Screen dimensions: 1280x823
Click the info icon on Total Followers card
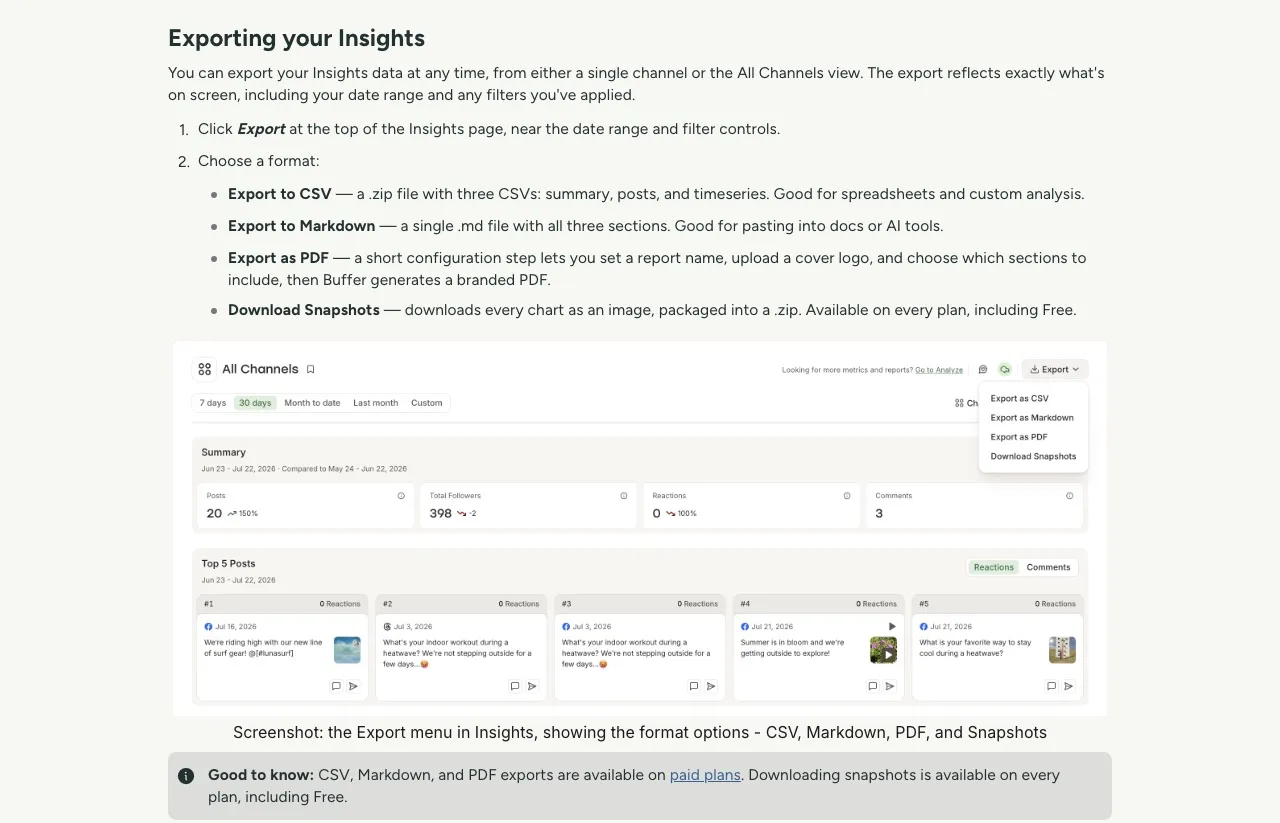click(624, 495)
